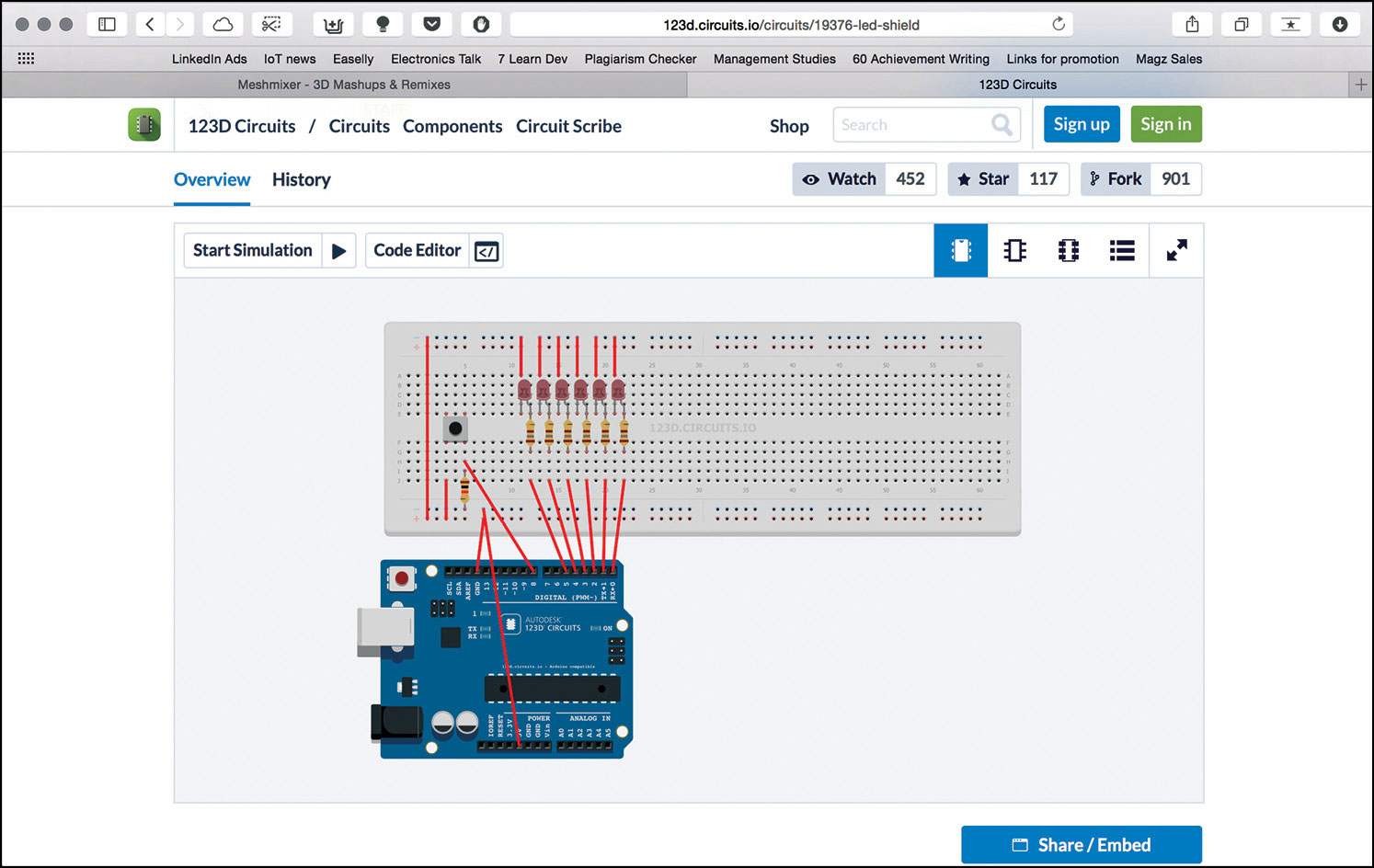1374x868 pixels.
Task: Click the Safari share icon
Action: (x=1192, y=25)
